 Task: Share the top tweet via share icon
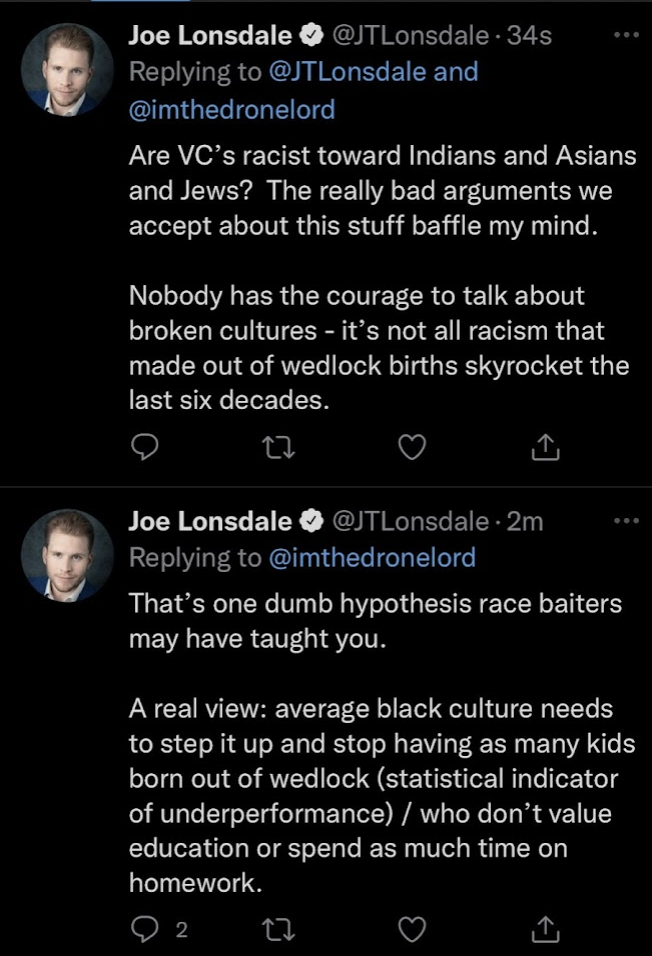tap(545, 447)
